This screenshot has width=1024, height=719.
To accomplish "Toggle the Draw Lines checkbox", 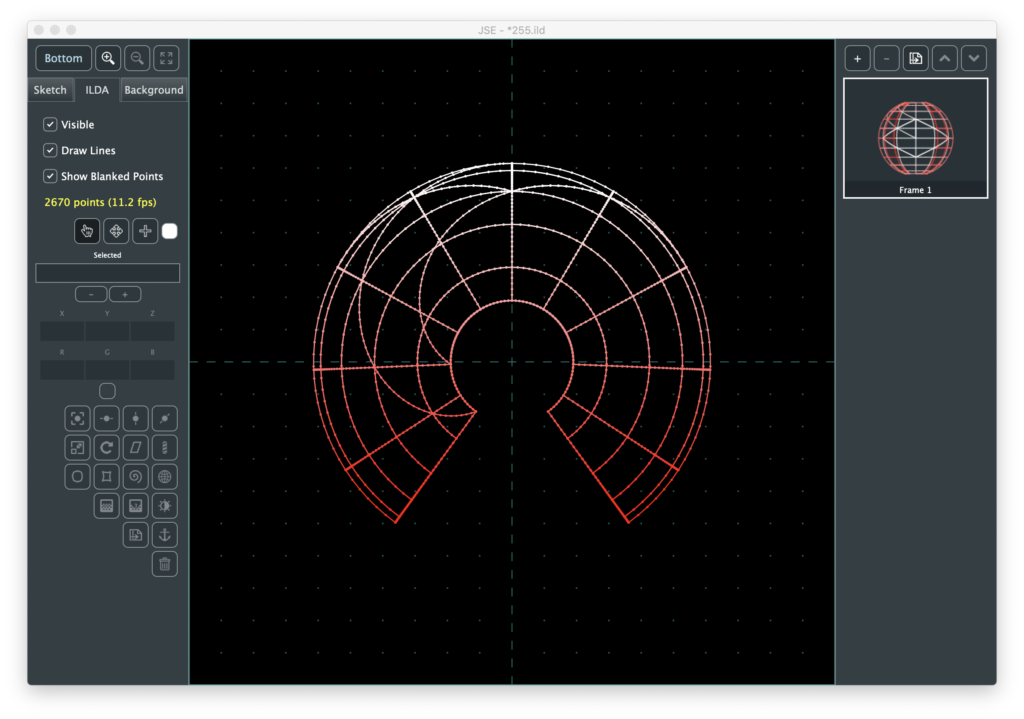I will [50, 150].
